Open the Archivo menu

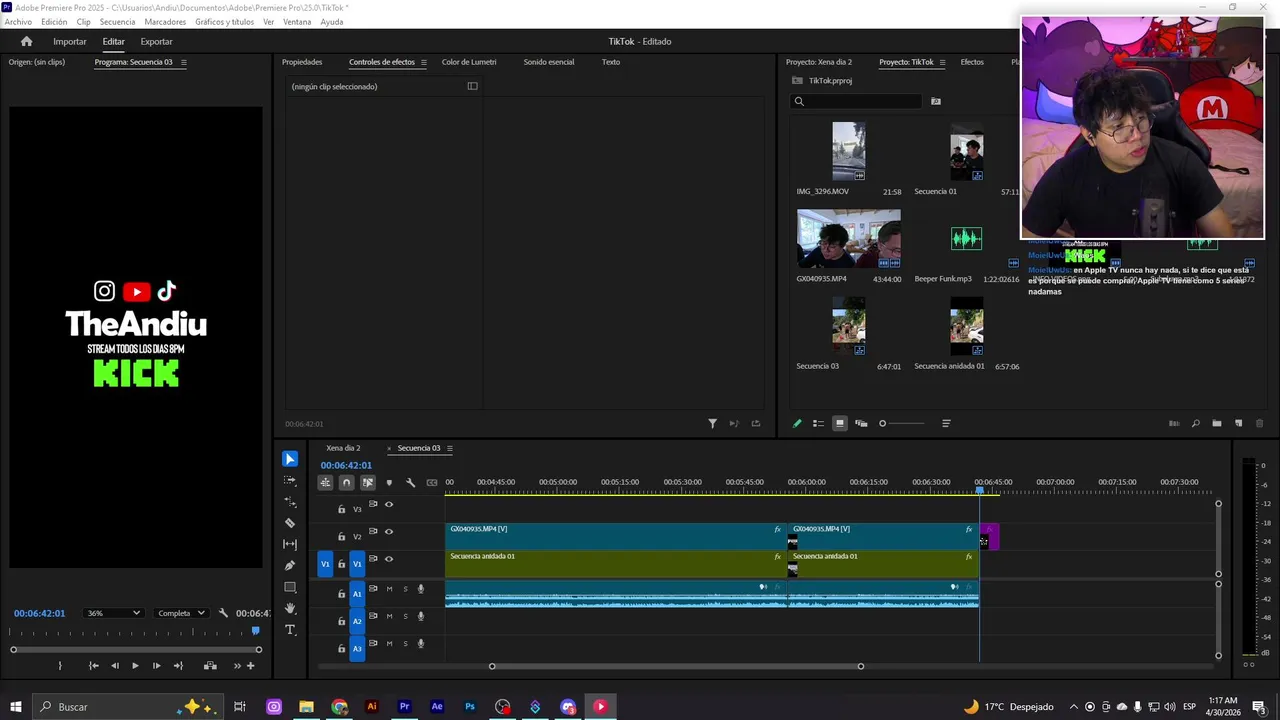click(x=18, y=22)
